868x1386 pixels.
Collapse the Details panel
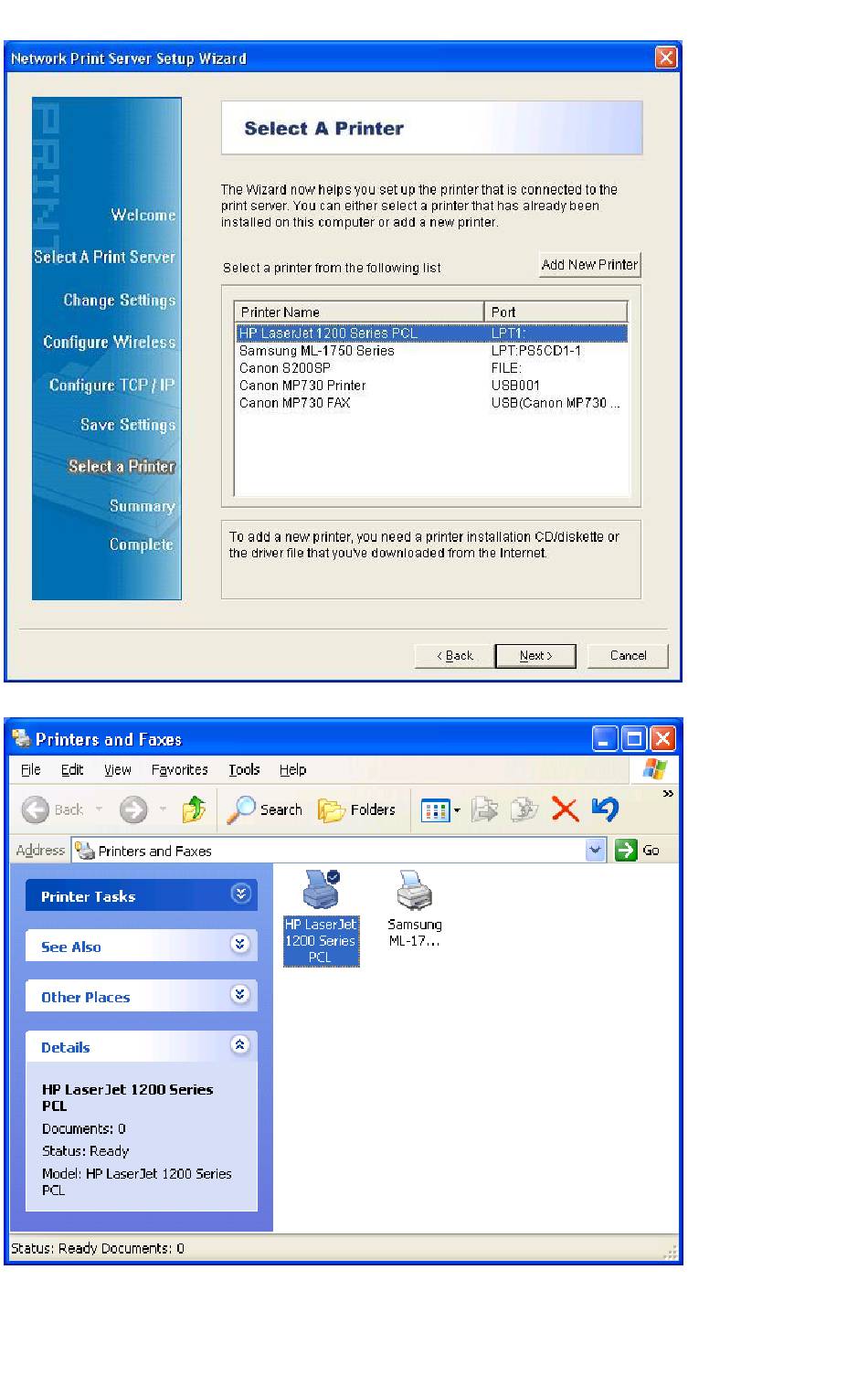(240, 1044)
